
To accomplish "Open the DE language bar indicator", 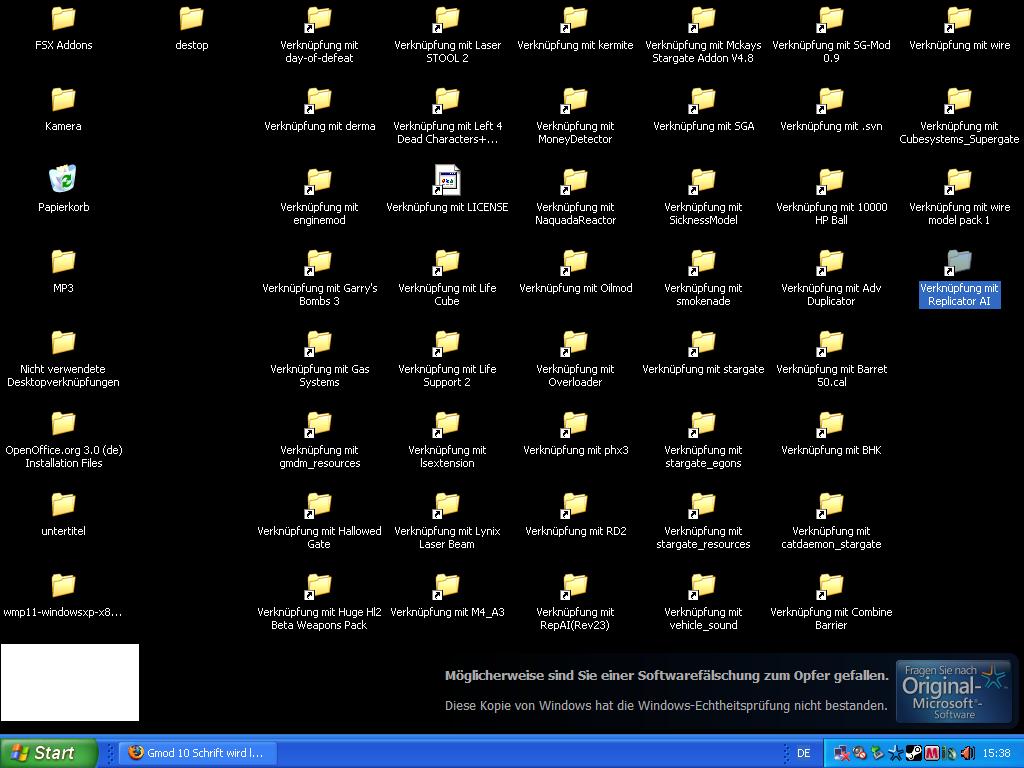I will tap(803, 753).
